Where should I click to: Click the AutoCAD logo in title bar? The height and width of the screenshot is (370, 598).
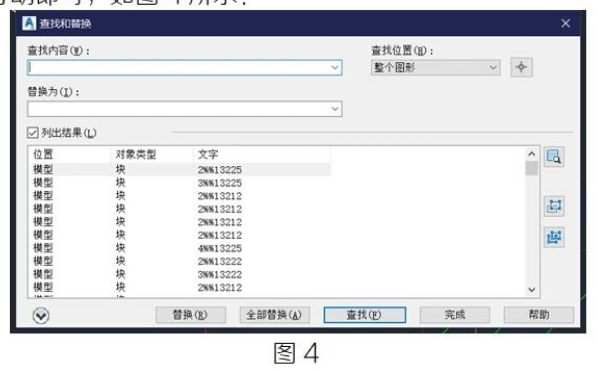(29, 23)
